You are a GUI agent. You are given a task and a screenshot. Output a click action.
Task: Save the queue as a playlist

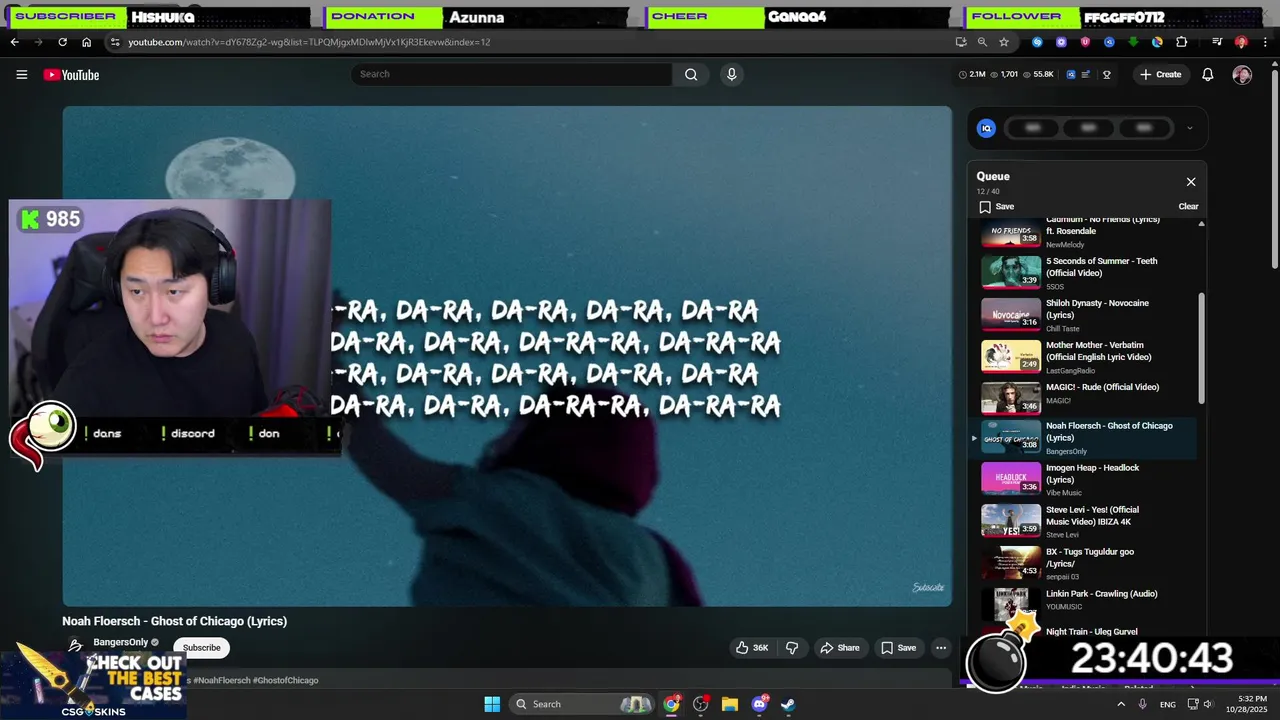click(x=997, y=206)
